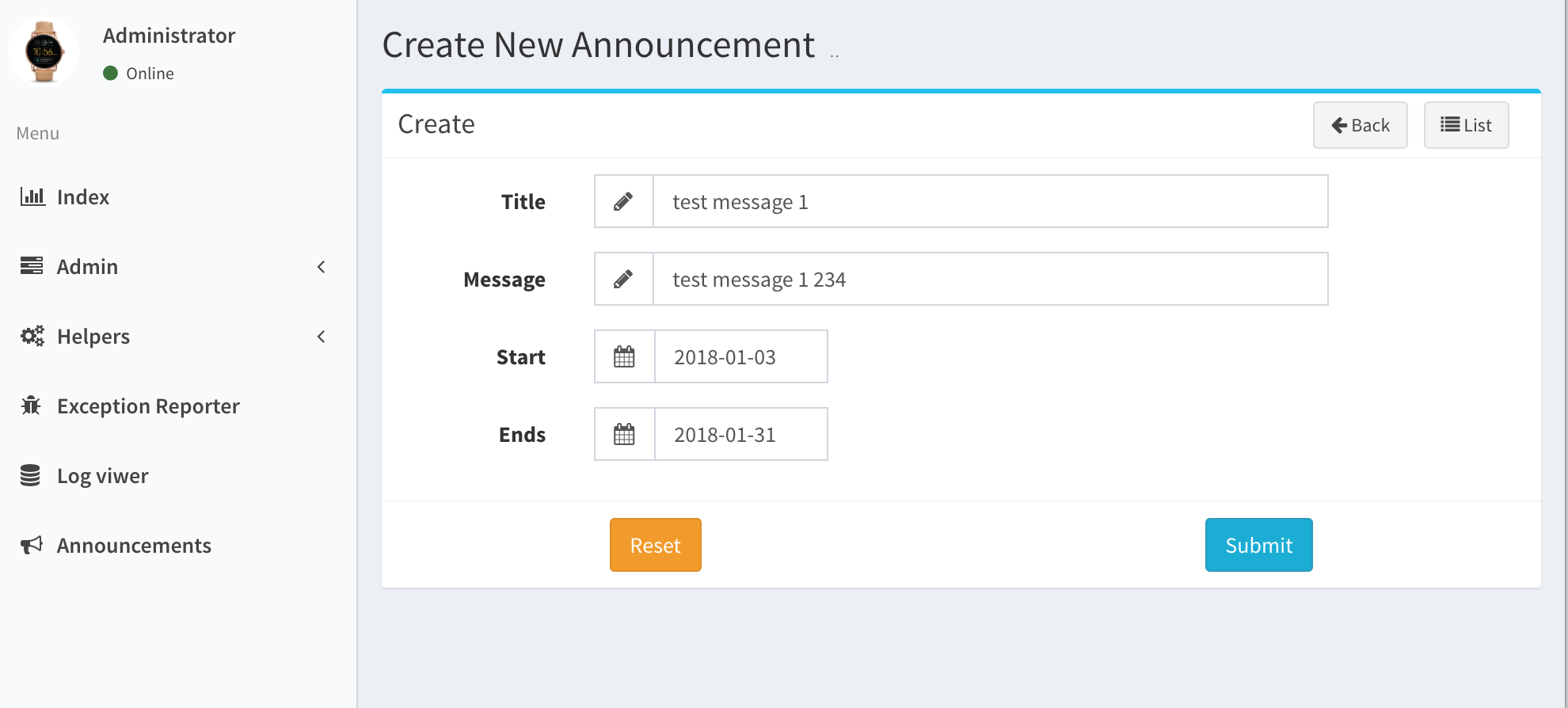Screen dimensions: 1568x708
Task: Click the bug icon for Exception Reporter
Action: (x=32, y=405)
